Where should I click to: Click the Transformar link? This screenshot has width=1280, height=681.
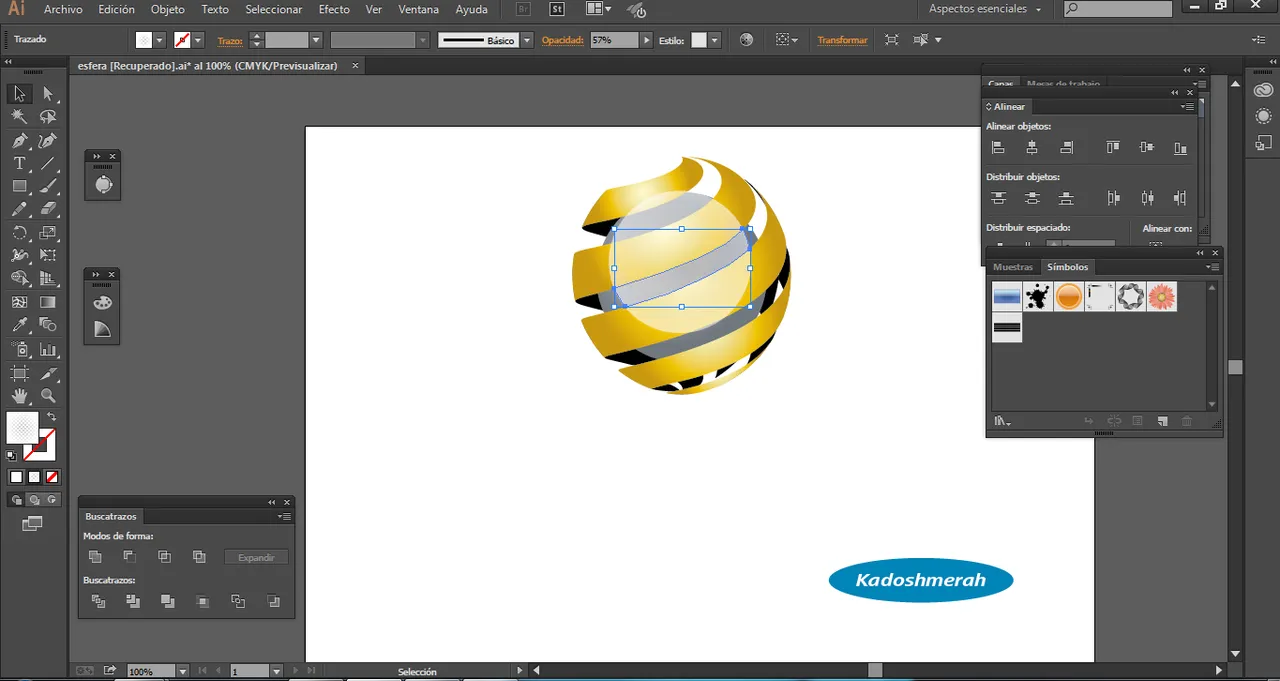pos(842,40)
